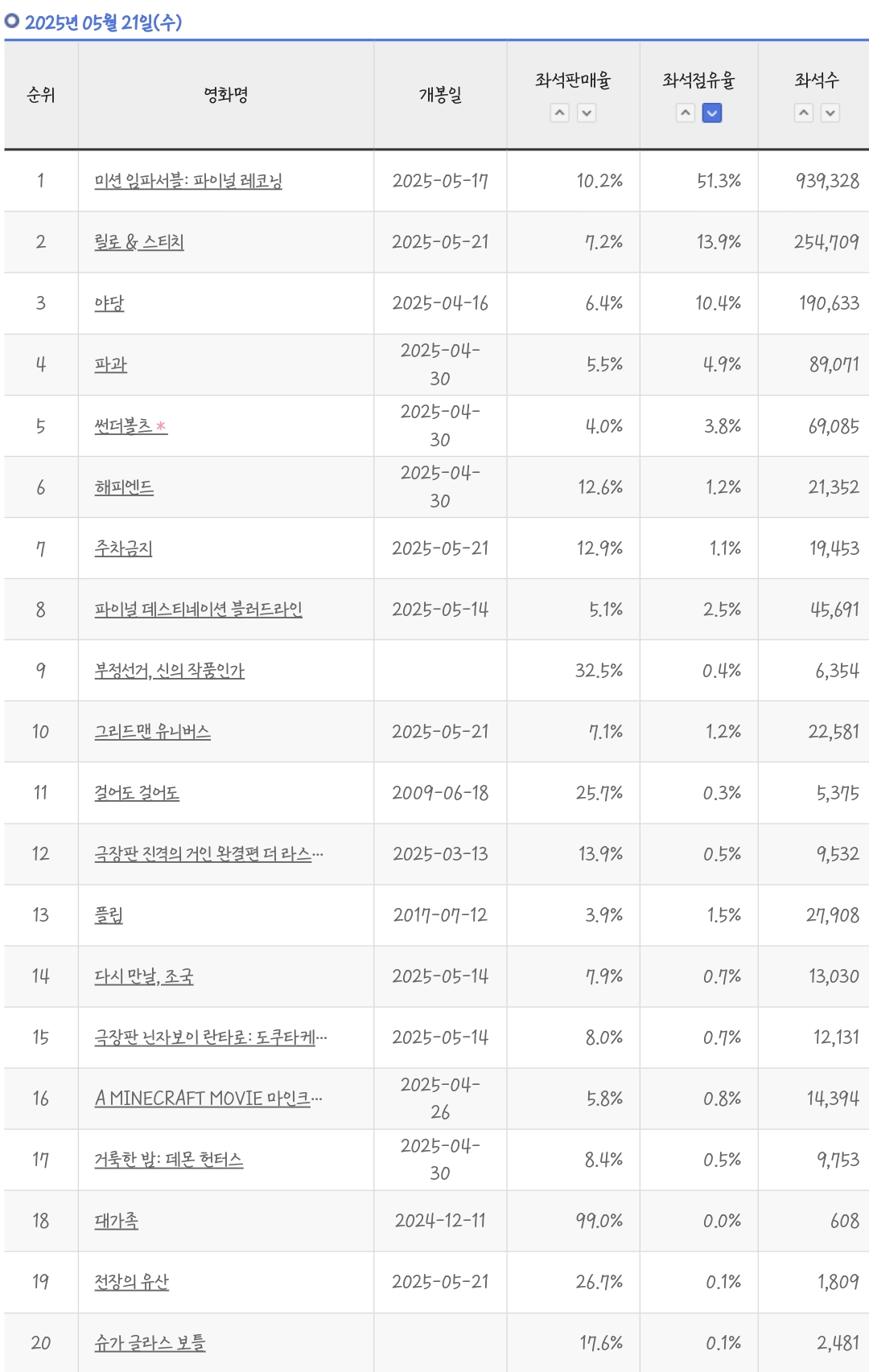Sort 좌석수 column ascending
This screenshot has height=1372, width=869.
pyautogui.click(x=804, y=113)
